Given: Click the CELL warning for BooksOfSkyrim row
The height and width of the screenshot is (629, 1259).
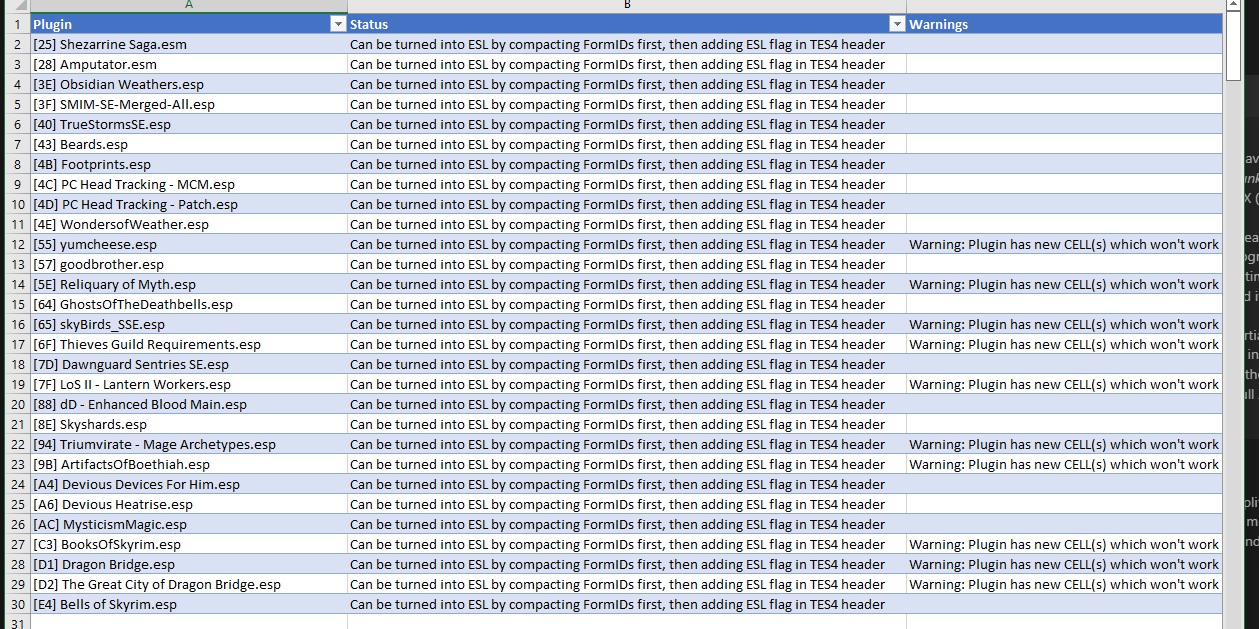Looking at the screenshot, I should pos(1064,544).
